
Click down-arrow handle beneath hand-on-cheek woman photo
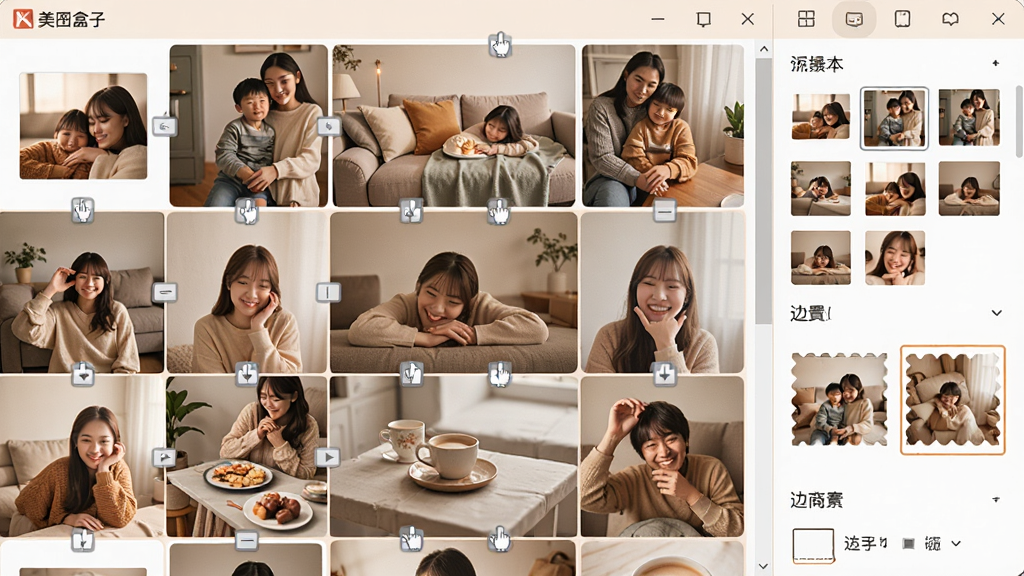click(x=247, y=374)
